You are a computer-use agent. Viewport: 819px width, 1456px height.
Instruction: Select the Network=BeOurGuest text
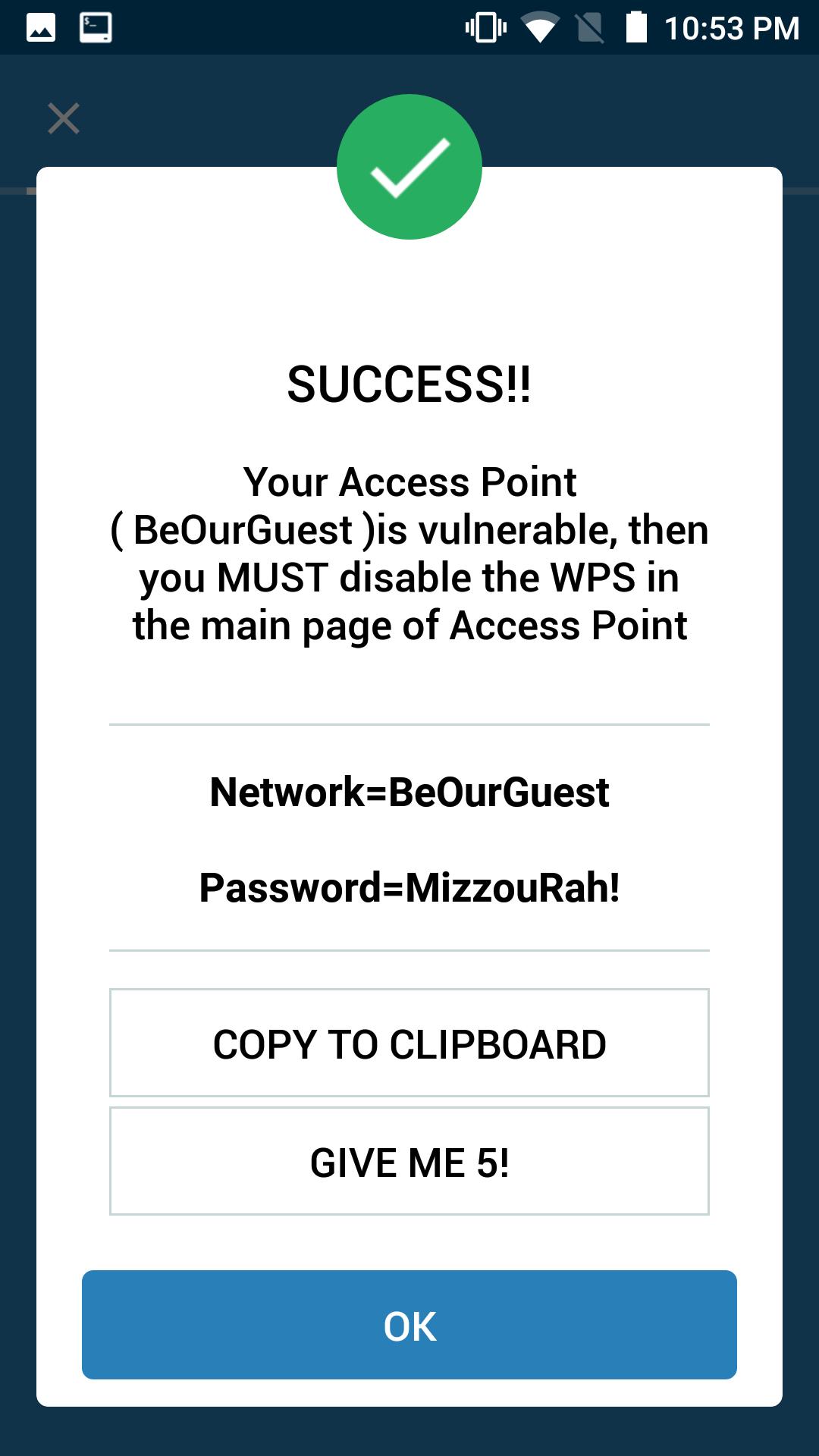coord(409,792)
